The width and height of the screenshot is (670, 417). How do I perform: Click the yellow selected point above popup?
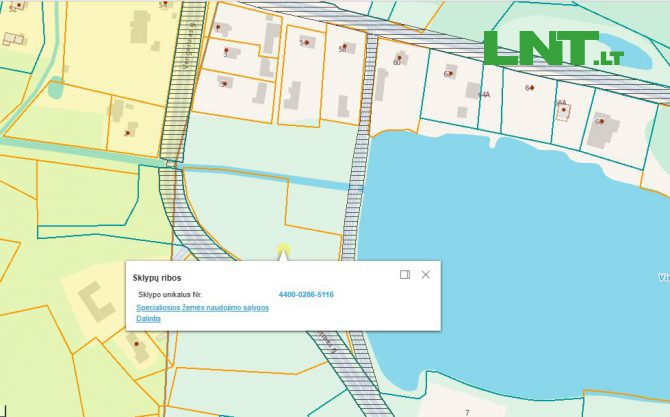pos(283,249)
